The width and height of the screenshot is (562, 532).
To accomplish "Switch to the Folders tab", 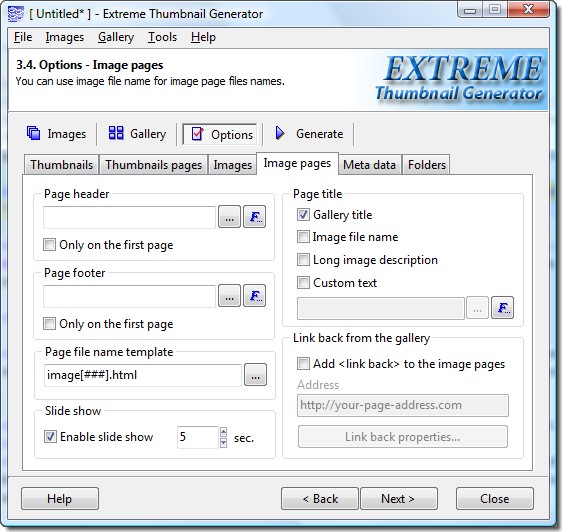I will 427,165.
